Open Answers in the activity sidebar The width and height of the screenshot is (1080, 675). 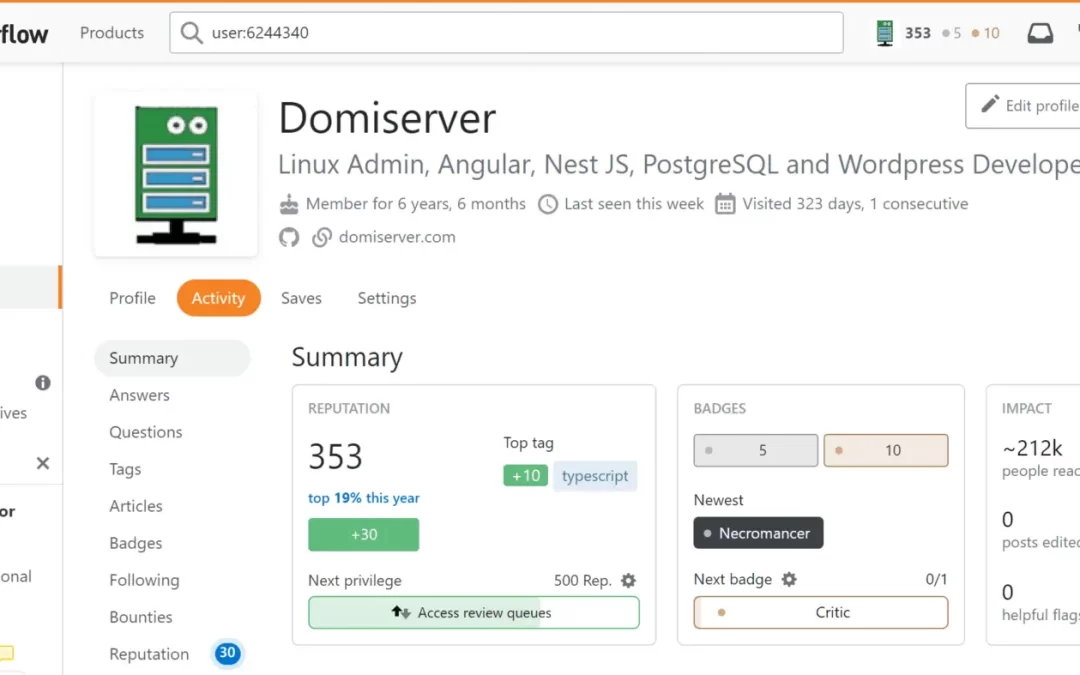139,395
